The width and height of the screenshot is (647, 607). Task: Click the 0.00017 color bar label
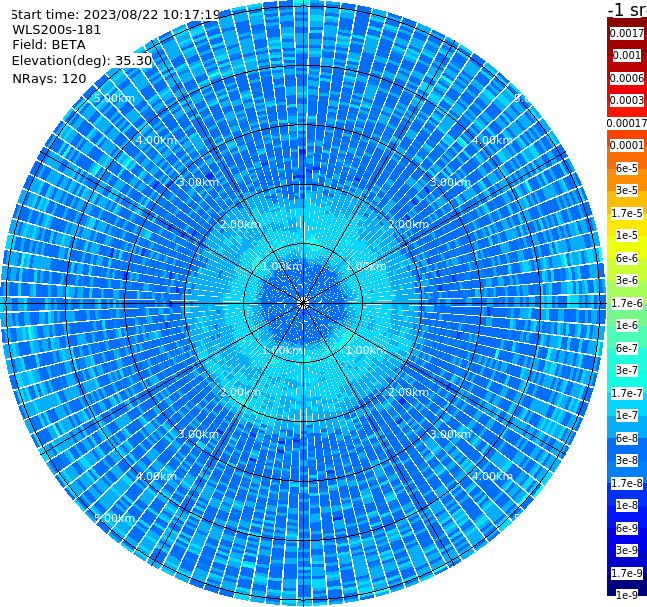[627, 123]
